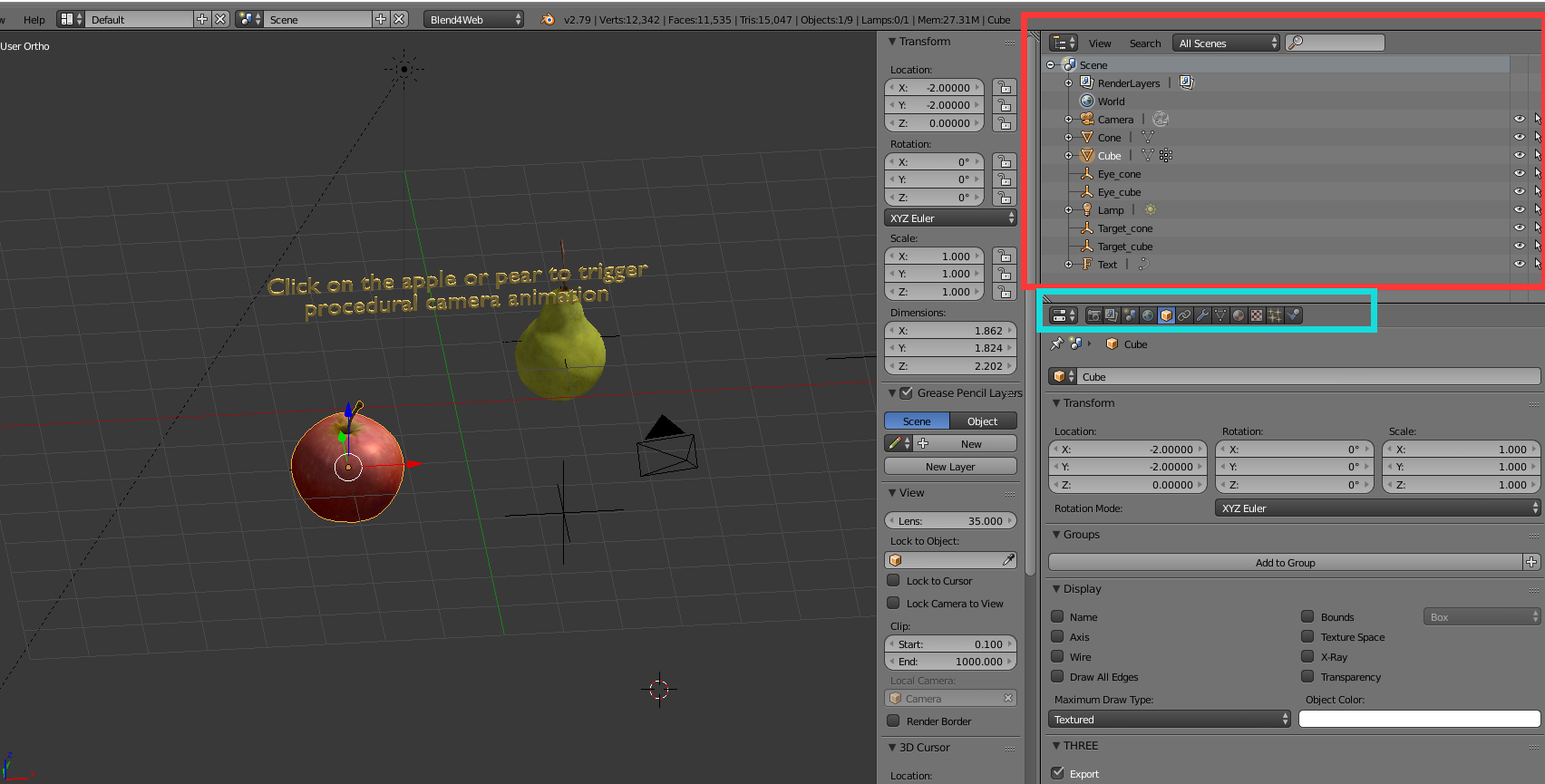Open the World properties tab (globe icon)
This screenshot has height=784, width=1545.
pos(1148,315)
